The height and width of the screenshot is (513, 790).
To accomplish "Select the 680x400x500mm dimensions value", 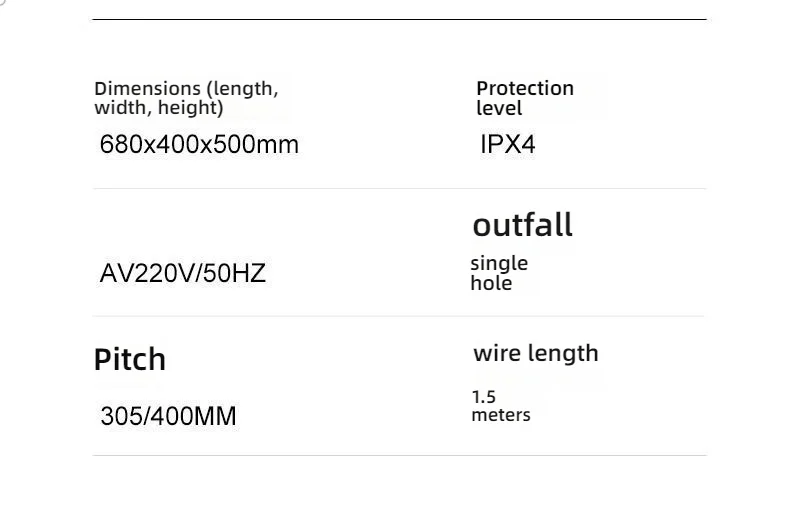I will [200, 144].
